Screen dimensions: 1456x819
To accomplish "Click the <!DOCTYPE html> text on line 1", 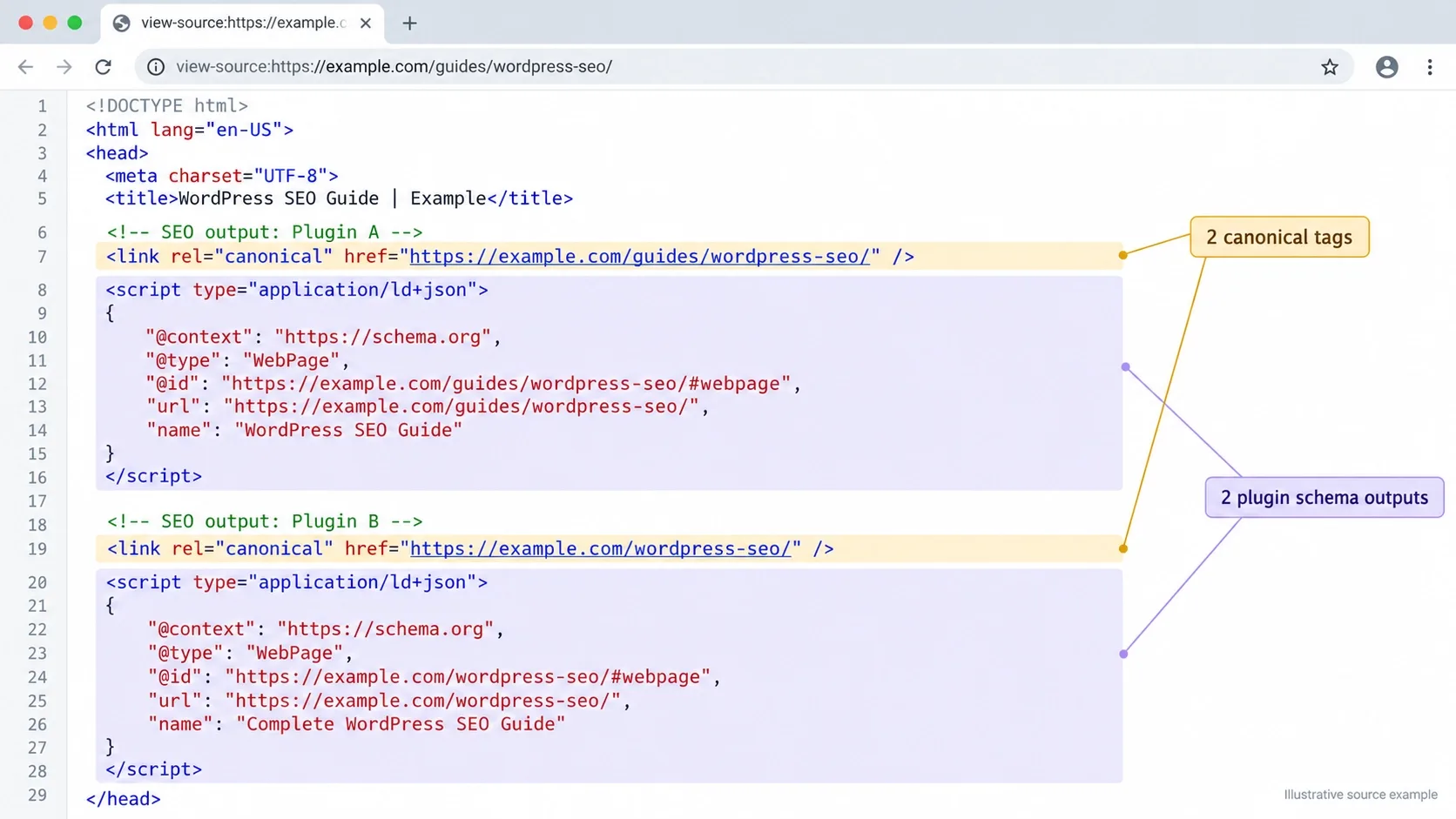I will pos(166,106).
